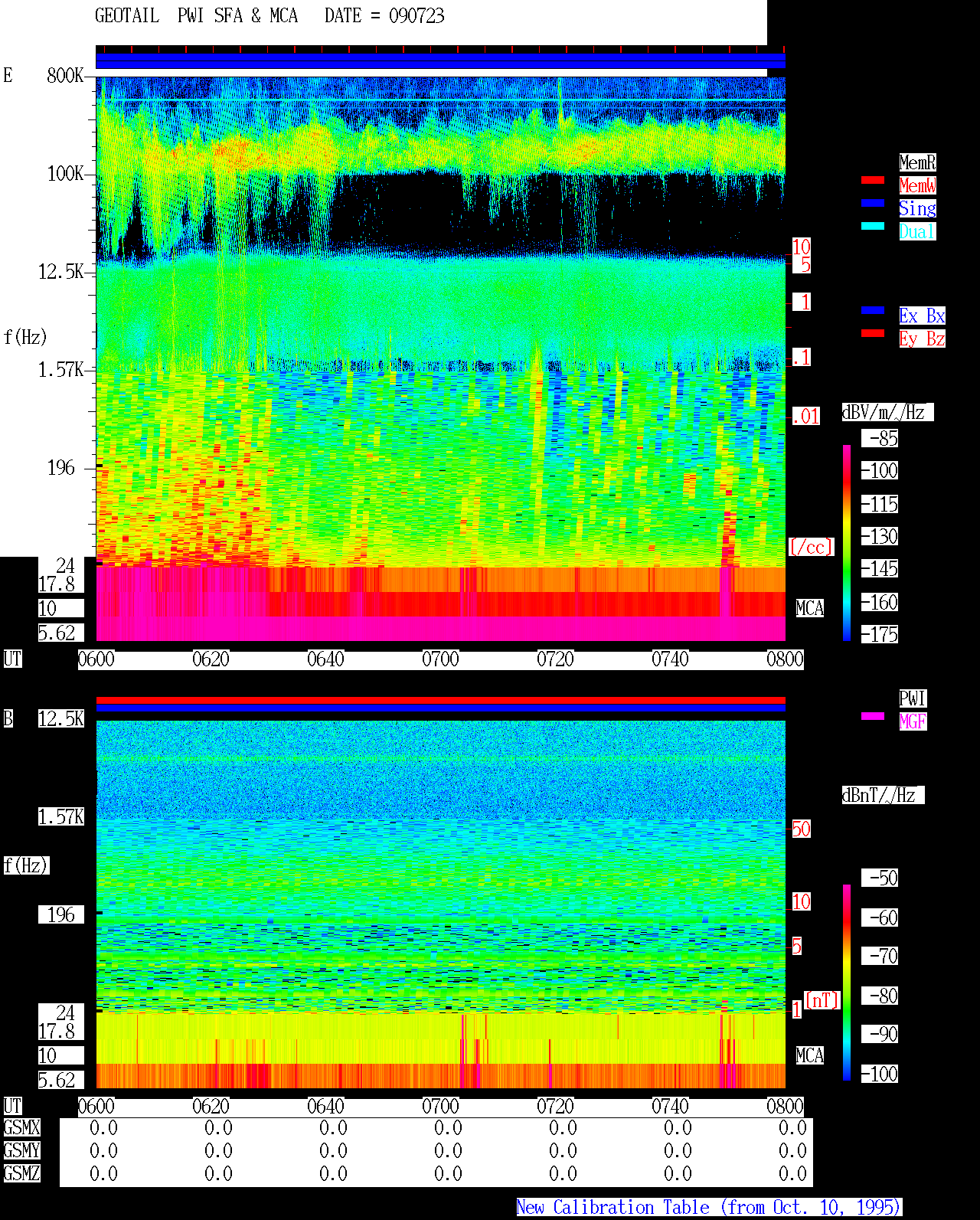The image size is (980, 1220).
Task: Click the [/cc] density unit label
Action: [811, 547]
